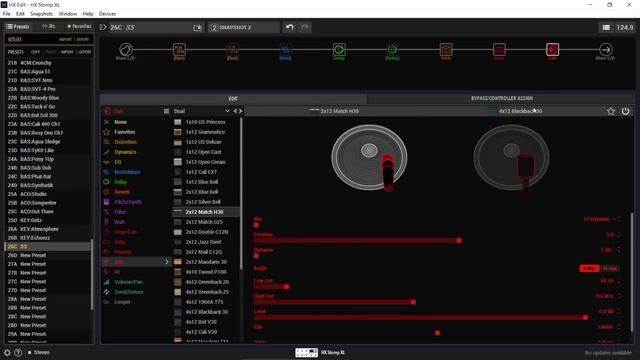Open preferences gear icon at bottom left
This screenshot has height=360, width=640.
coord(7,352)
